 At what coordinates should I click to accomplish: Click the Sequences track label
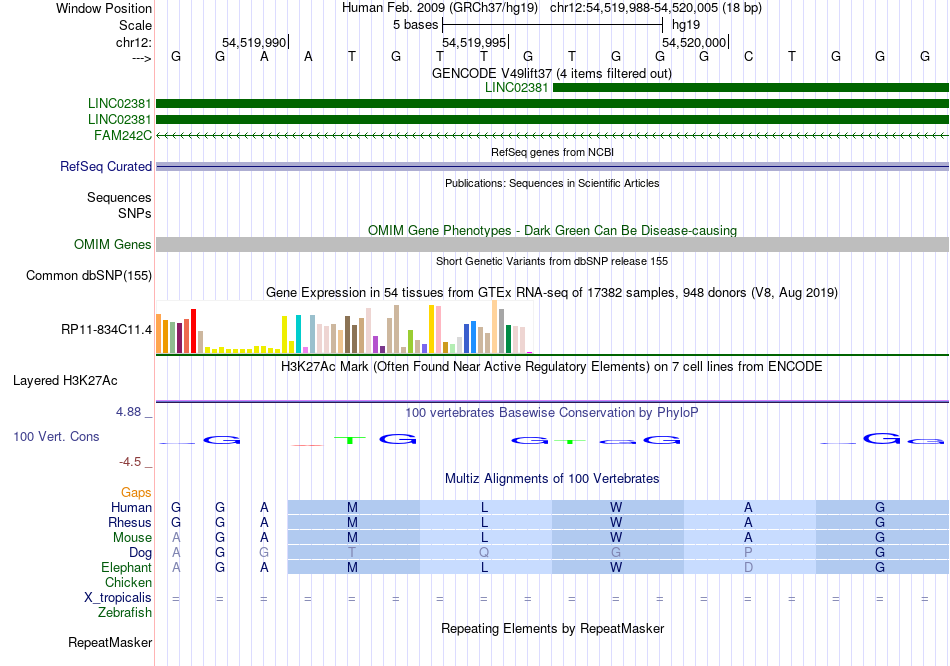tap(119, 198)
